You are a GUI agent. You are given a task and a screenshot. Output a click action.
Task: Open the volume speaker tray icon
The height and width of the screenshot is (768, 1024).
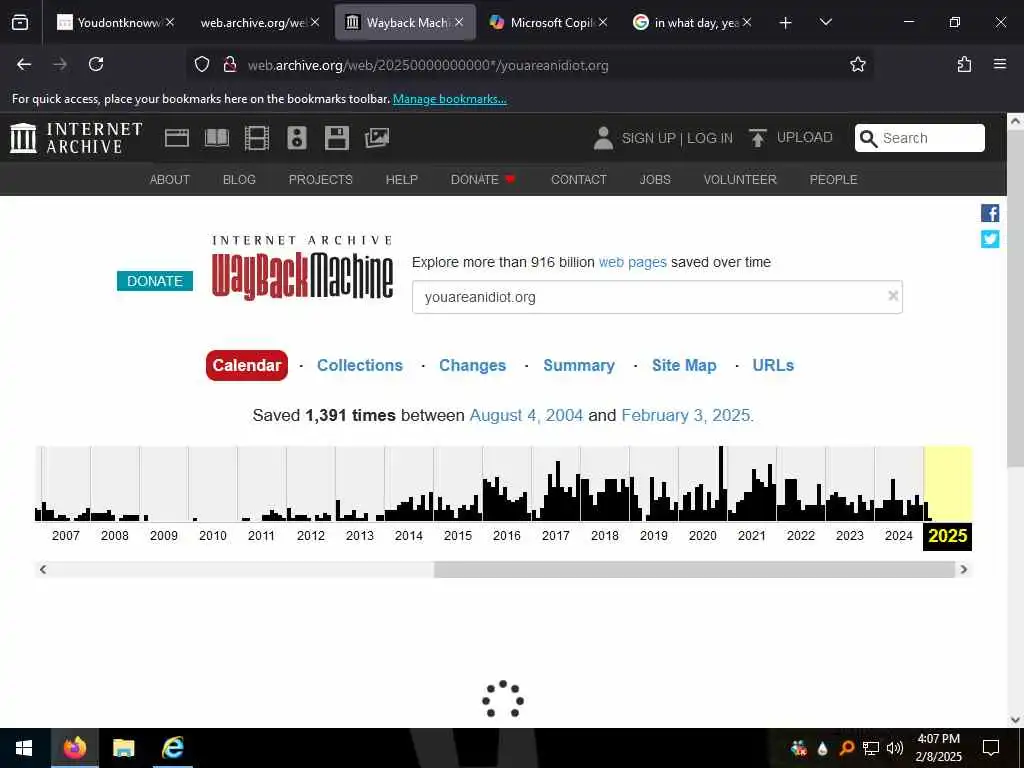click(895, 748)
